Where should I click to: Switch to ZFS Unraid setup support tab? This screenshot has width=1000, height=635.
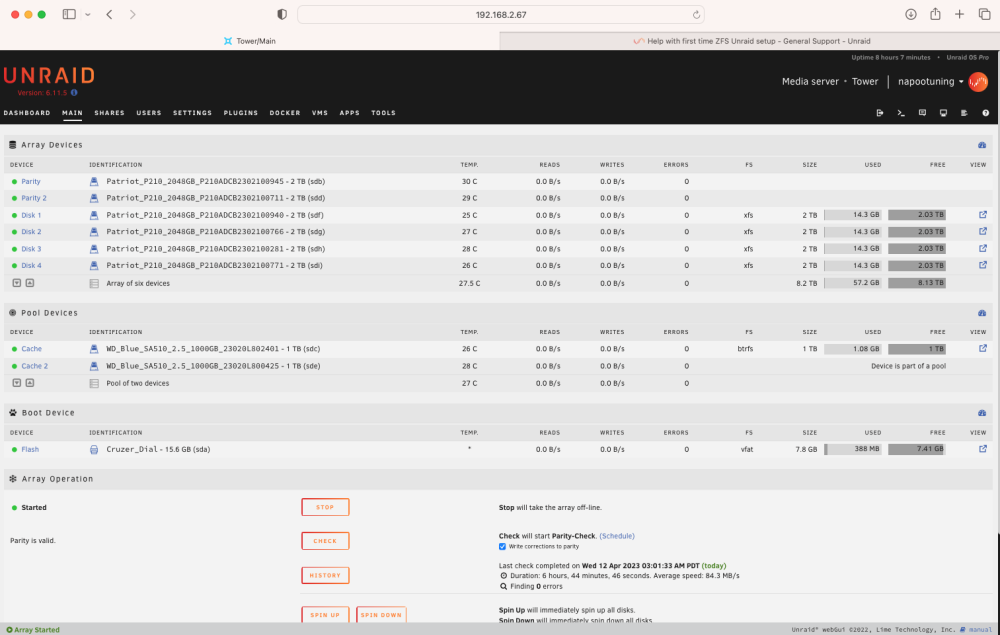coord(750,41)
